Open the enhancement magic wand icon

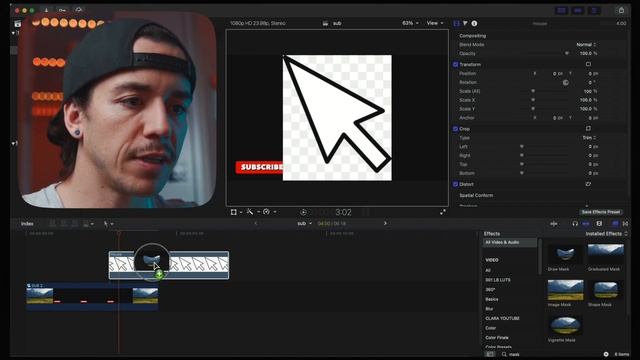(250, 212)
